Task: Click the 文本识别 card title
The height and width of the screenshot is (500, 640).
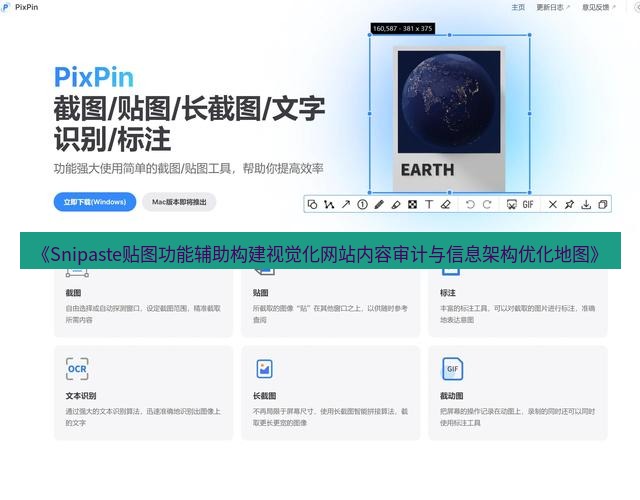Action: (81, 396)
